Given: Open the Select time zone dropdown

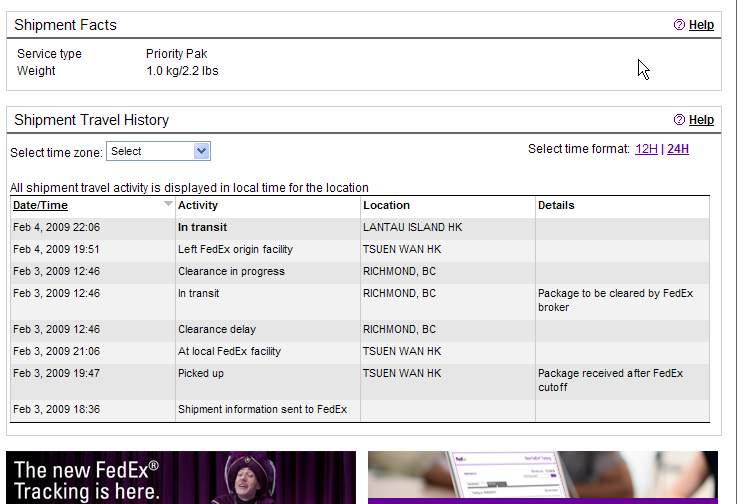Looking at the screenshot, I should tap(158, 151).
